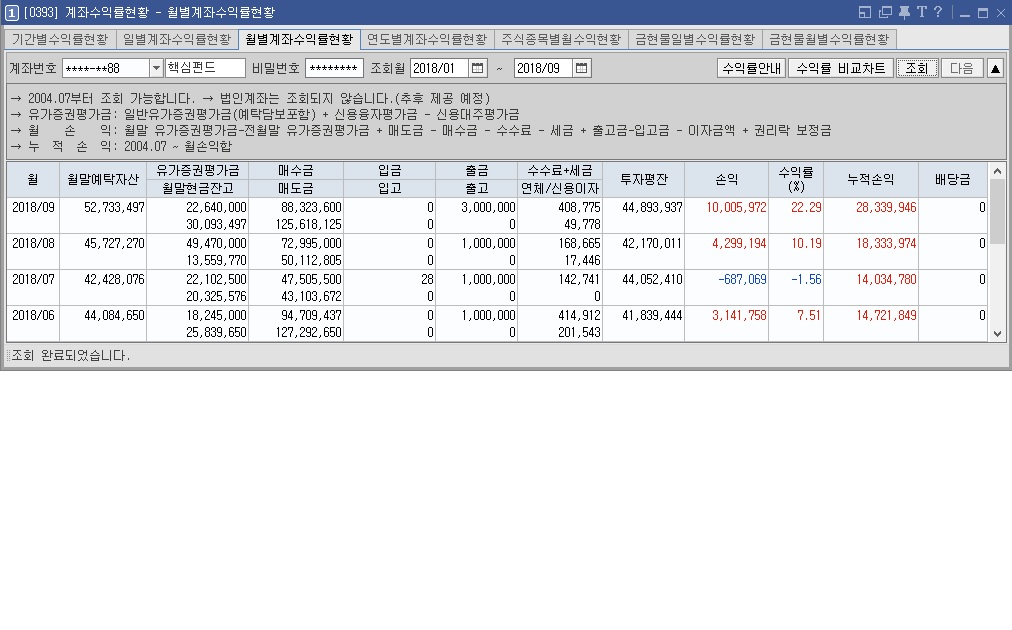Click the scrollbar up arrow on the table
The width and height of the screenshot is (1012, 630).
point(998,170)
